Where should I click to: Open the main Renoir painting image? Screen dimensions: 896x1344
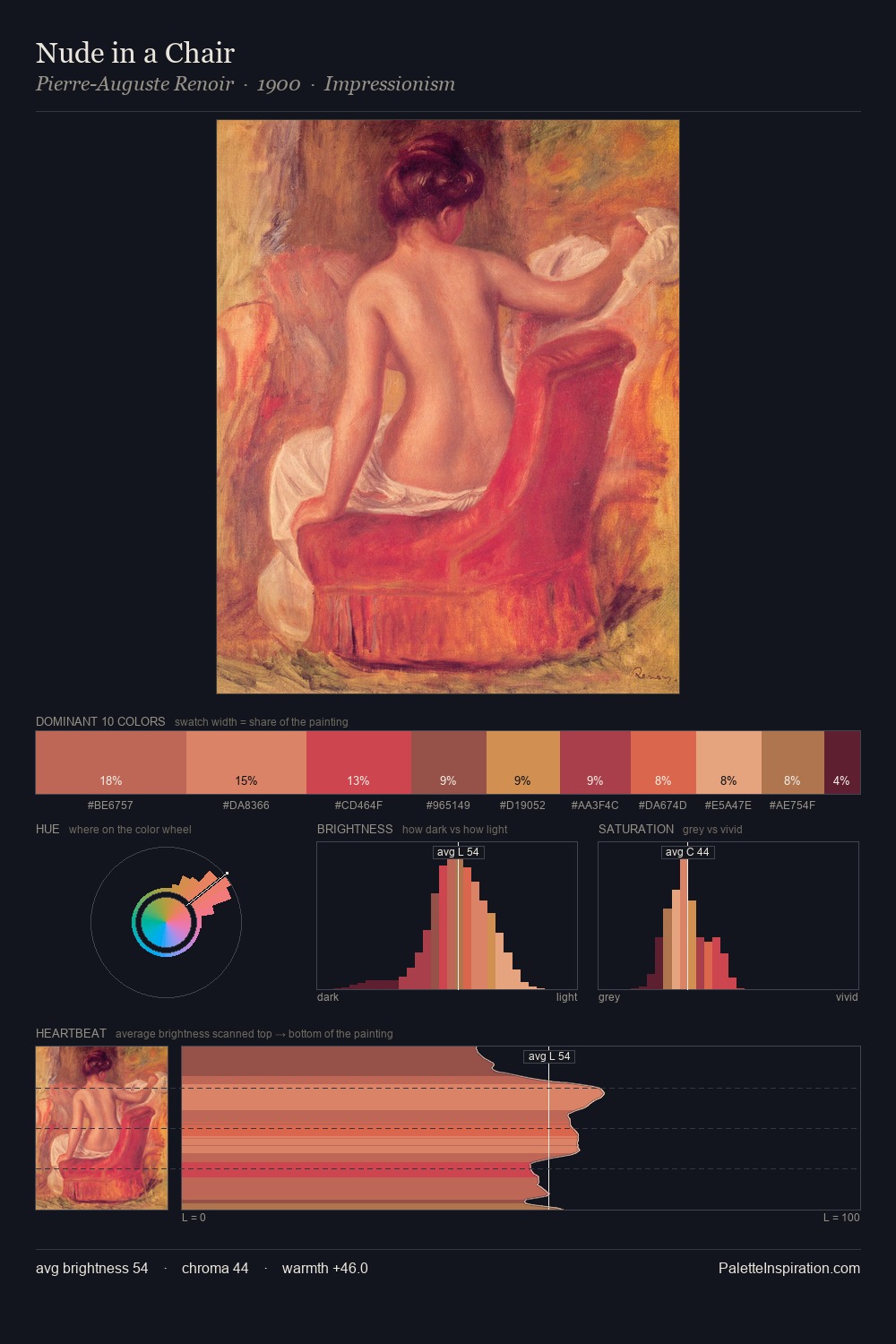click(x=448, y=407)
